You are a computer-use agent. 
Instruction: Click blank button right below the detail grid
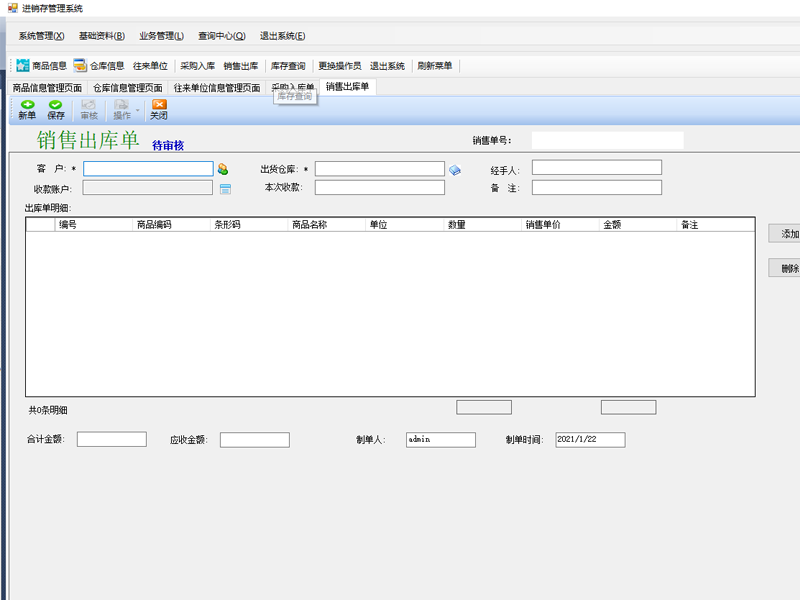(629, 407)
